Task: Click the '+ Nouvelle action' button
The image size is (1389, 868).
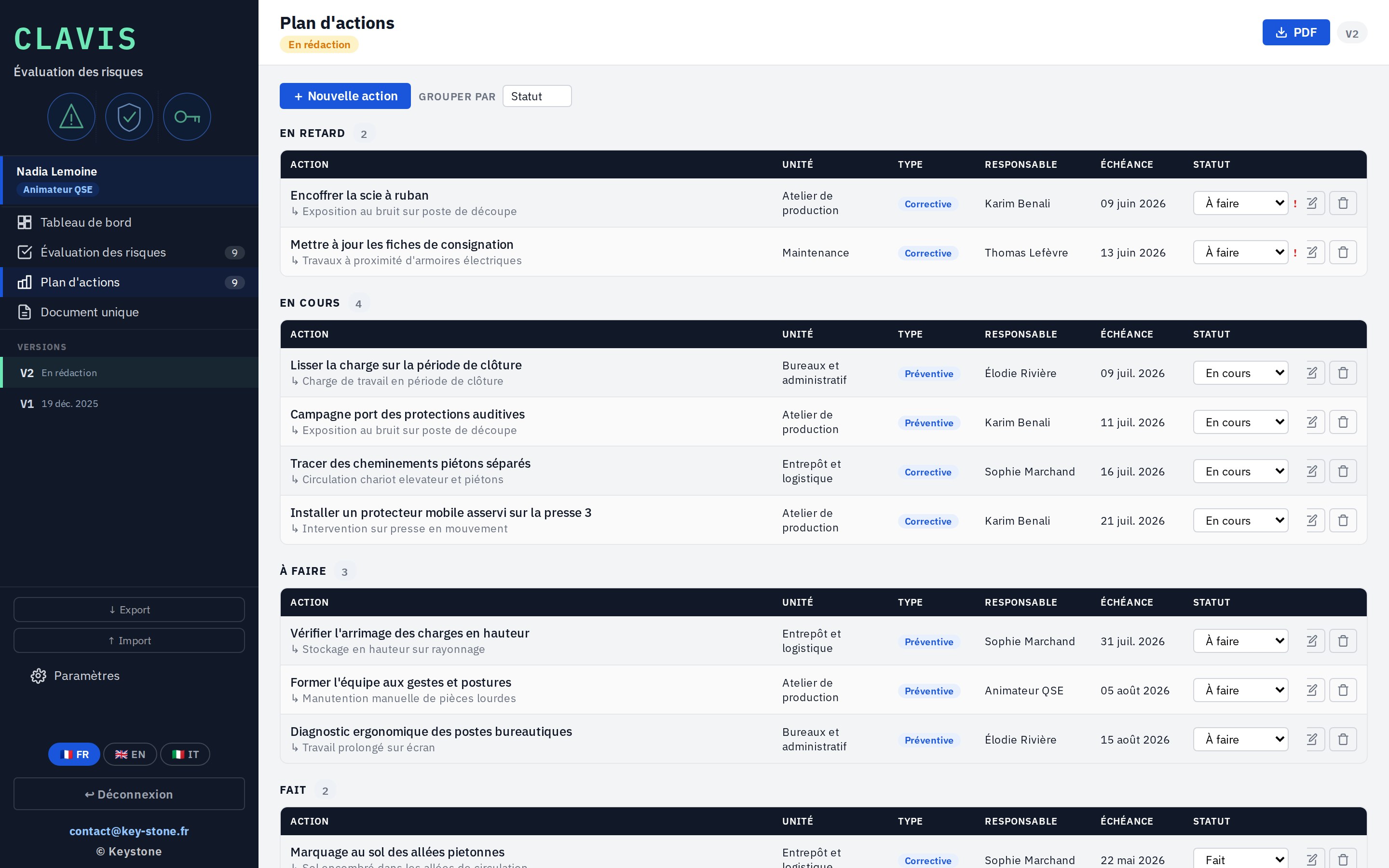Action: pyautogui.click(x=345, y=96)
